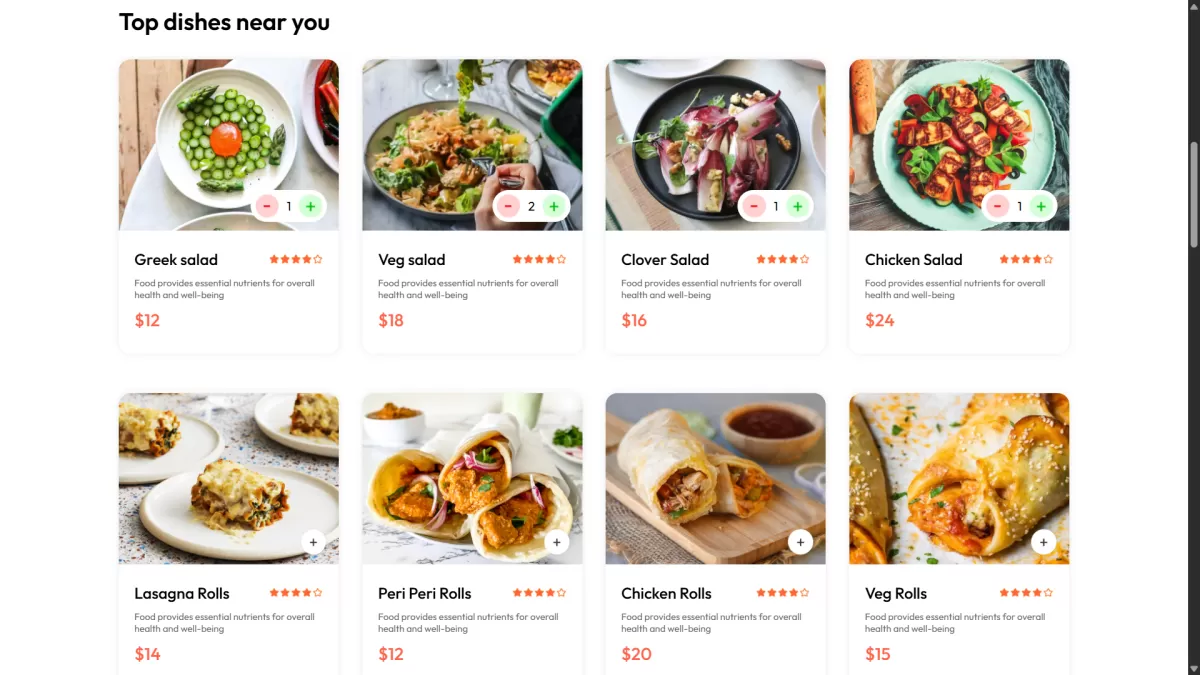Increase Clover Salad quantity with the green plus

(798, 206)
